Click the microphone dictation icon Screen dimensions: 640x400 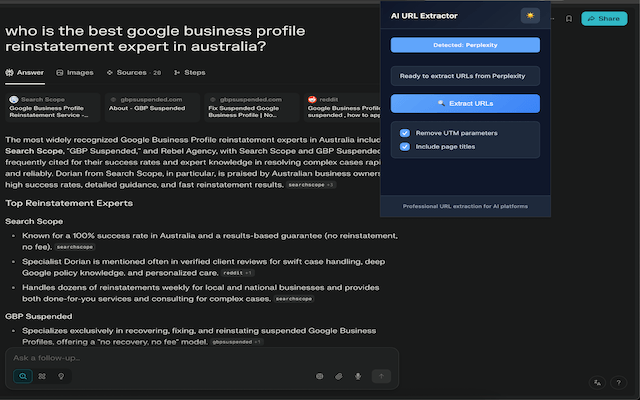click(x=358, y=376)
